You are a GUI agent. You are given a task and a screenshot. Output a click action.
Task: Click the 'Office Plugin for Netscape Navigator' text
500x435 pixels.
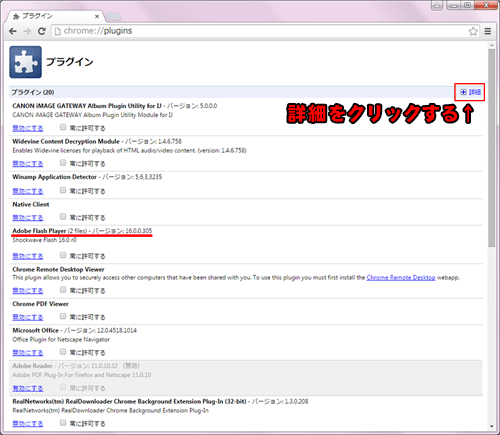point(61,340)
